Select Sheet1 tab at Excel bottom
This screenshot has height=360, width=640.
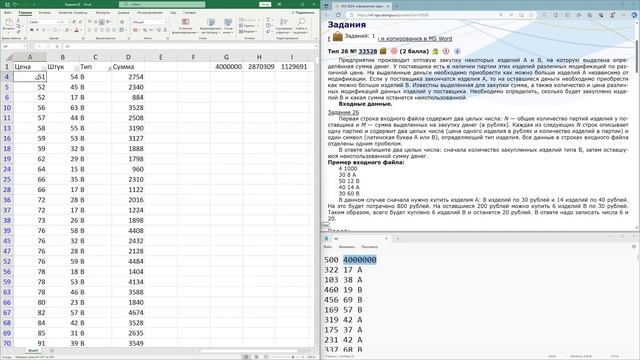pos(33,351)
